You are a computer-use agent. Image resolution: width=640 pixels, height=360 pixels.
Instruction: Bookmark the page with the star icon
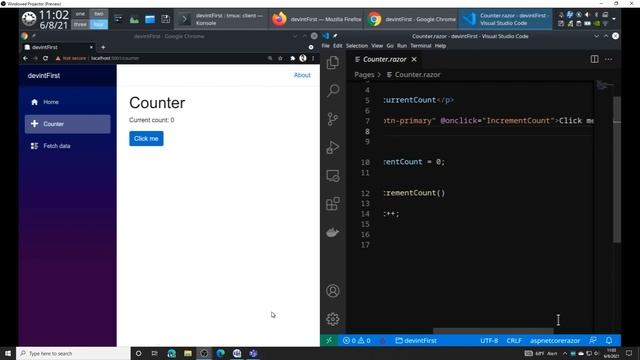coord(280,58)
